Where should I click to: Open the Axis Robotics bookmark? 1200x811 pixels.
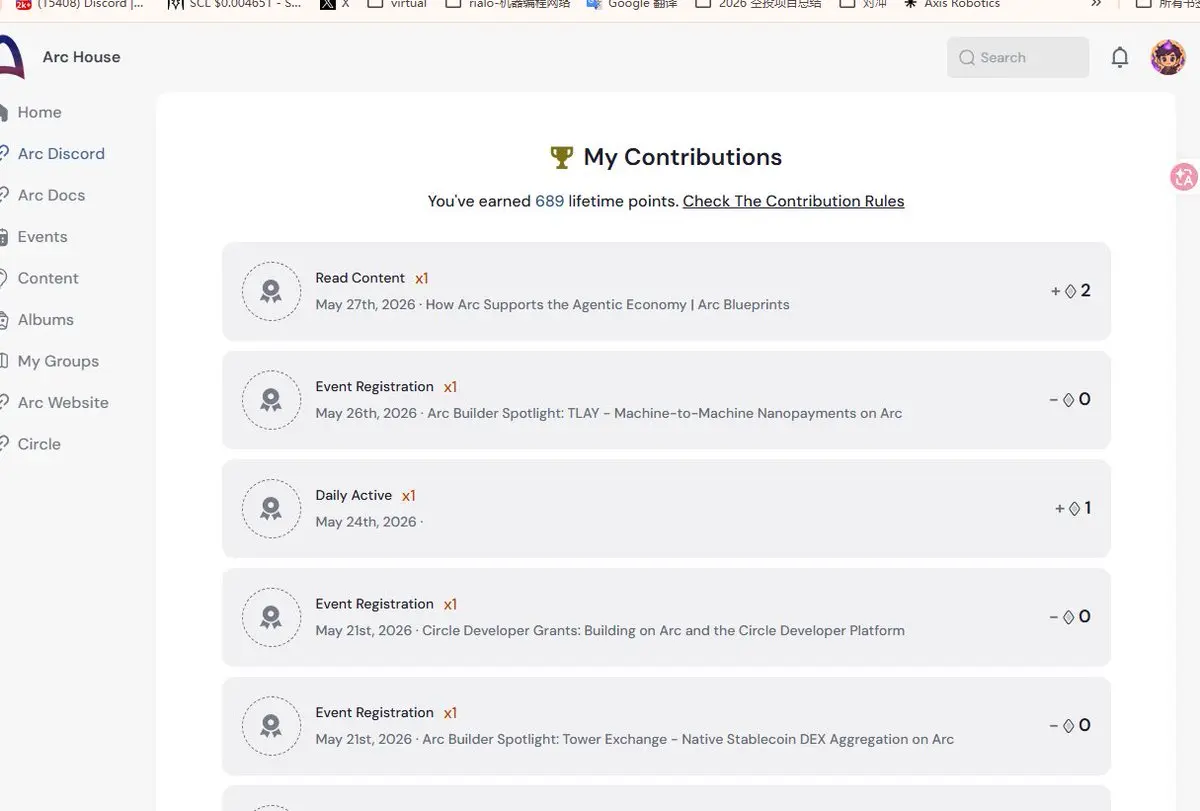pos(952,4)
